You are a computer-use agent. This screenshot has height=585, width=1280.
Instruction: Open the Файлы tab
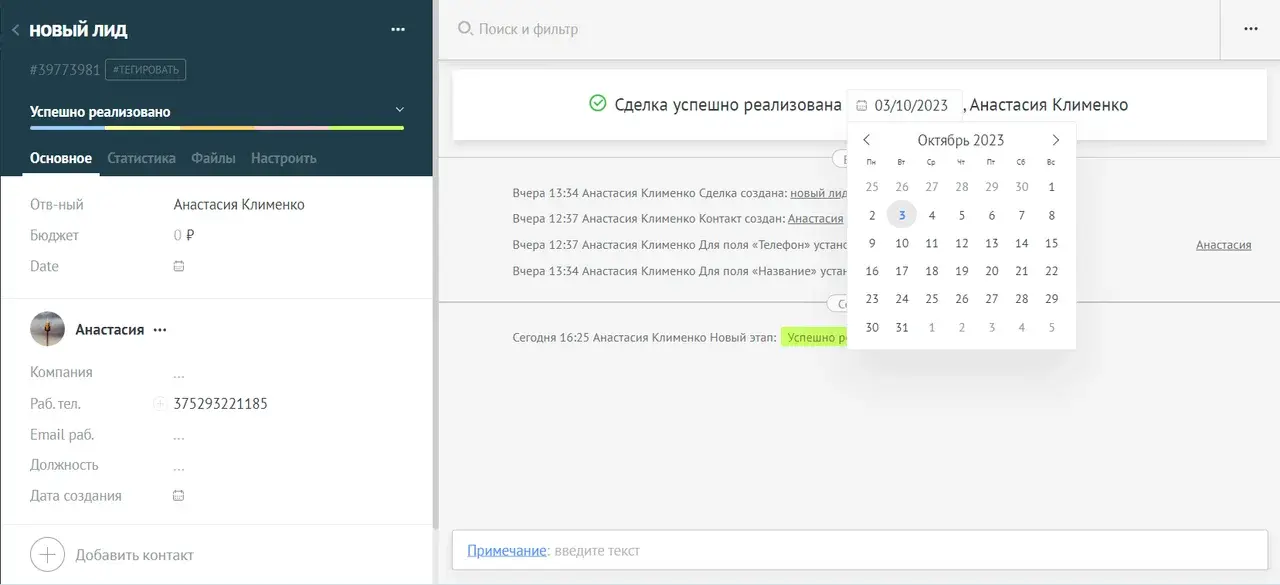tap(213, 158)
